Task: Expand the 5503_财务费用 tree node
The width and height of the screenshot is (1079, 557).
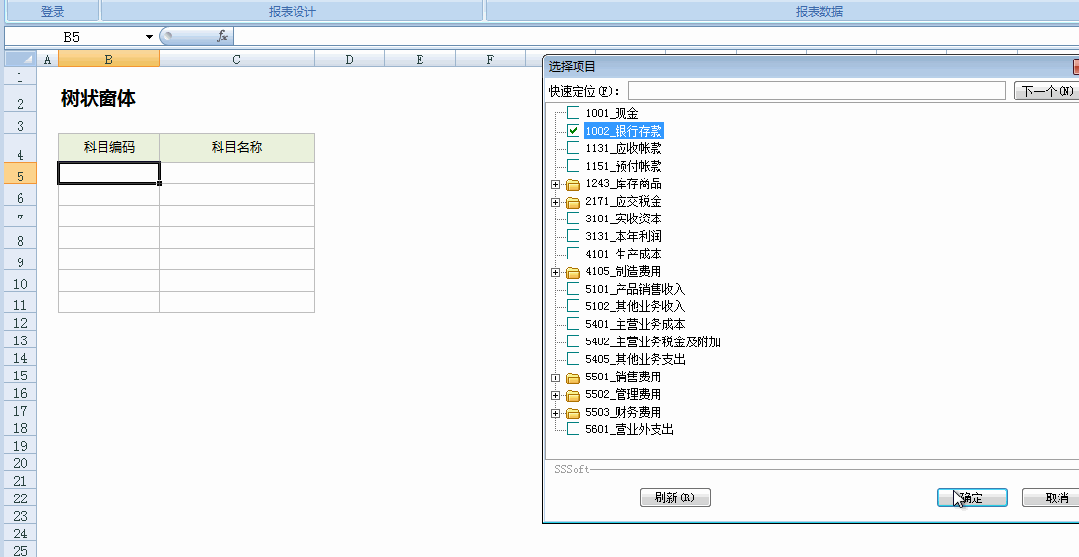Action: (x=555, y=412)
